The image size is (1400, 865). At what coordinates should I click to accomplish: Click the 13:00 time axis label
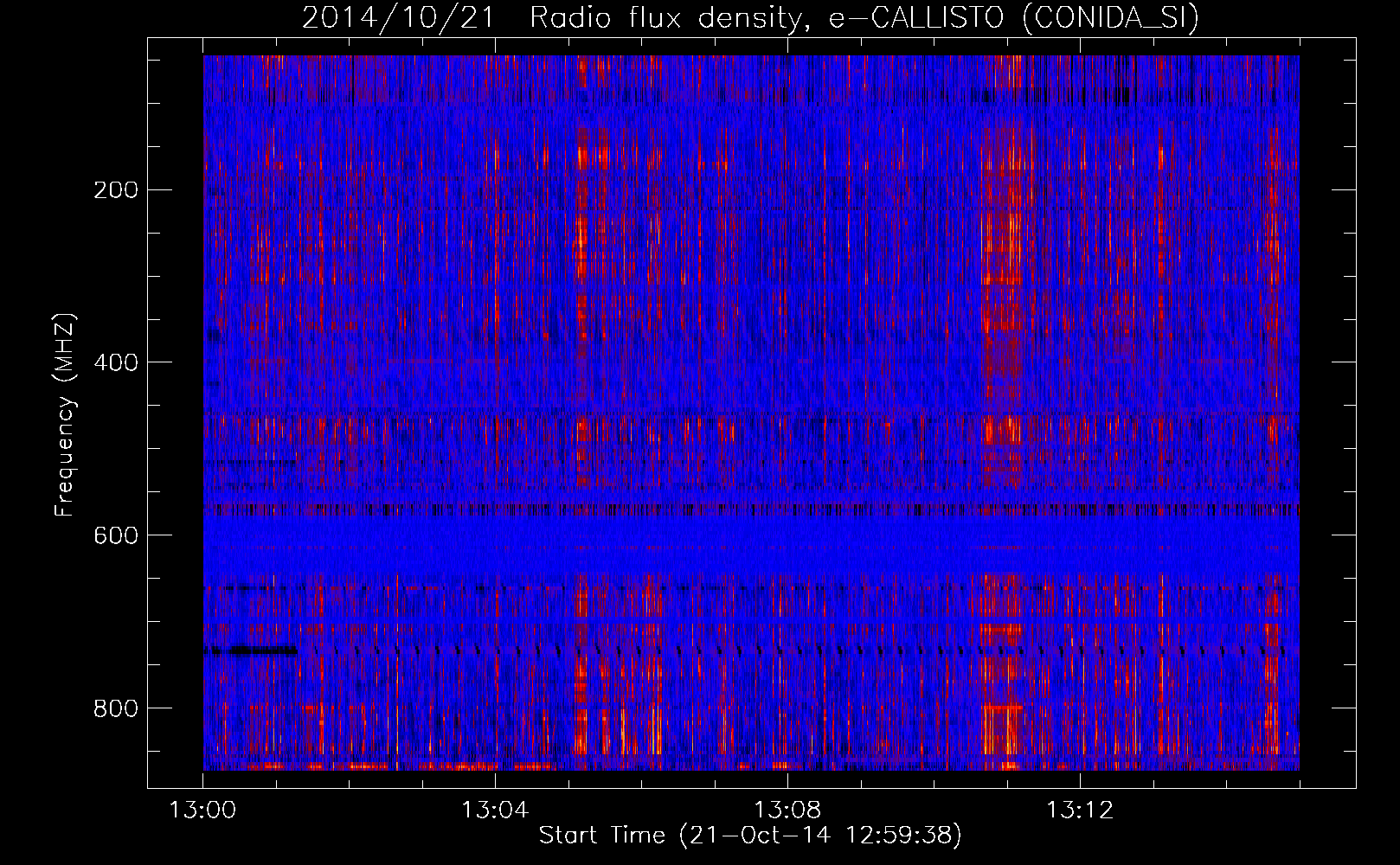(x=202, y=811)
